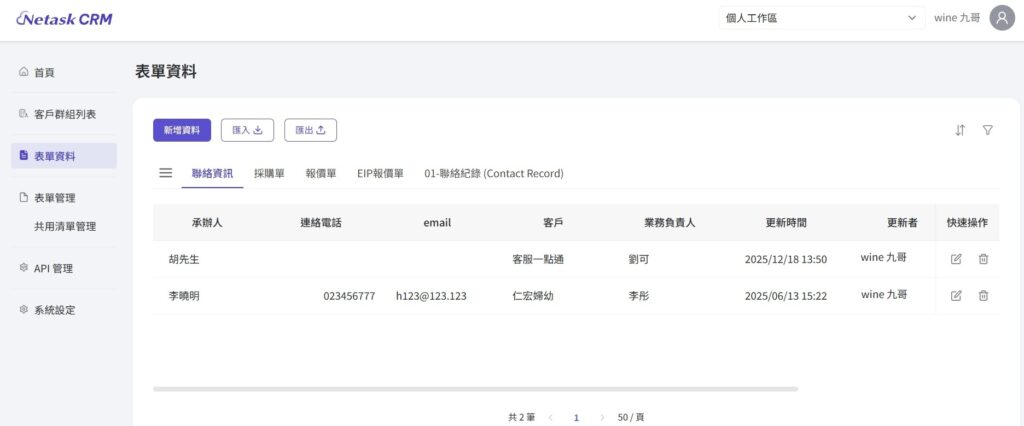Click the horizontal table scrollbar
1024x426 pixels.
pyautogui.click(x=475, y=388)
